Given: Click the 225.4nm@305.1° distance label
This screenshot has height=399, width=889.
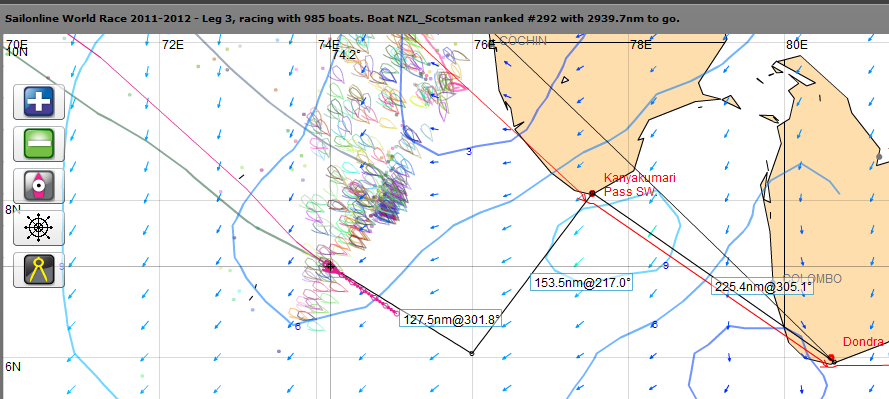Looking at the screenshot, I should point(763,287).
